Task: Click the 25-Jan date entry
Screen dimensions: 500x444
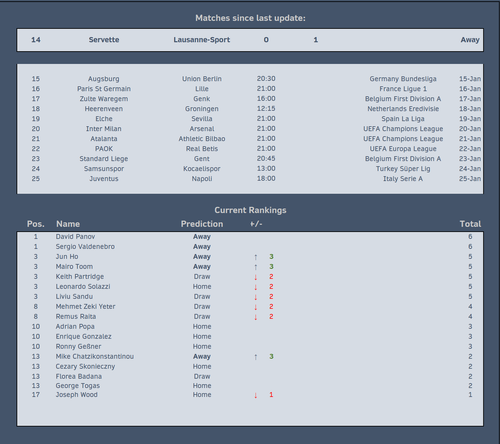Action: point(470,179)
